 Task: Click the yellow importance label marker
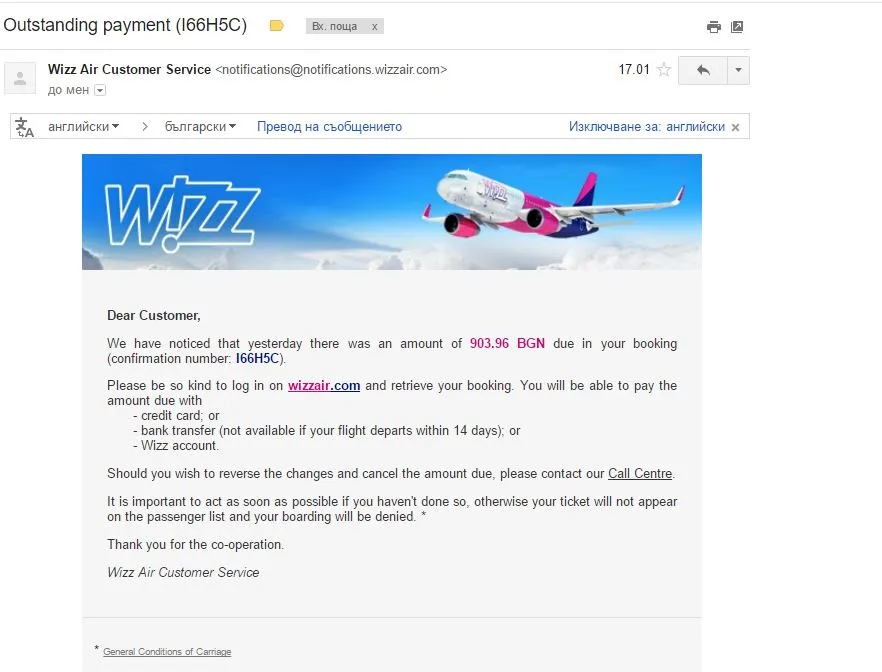tap(276, 26)
